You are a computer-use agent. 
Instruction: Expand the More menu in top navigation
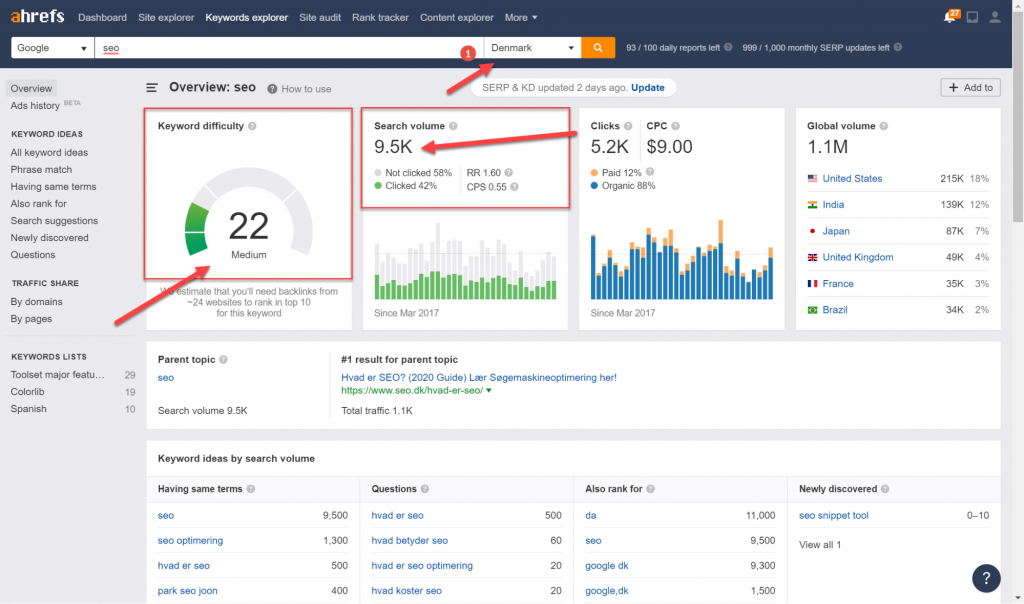point(520,18)
